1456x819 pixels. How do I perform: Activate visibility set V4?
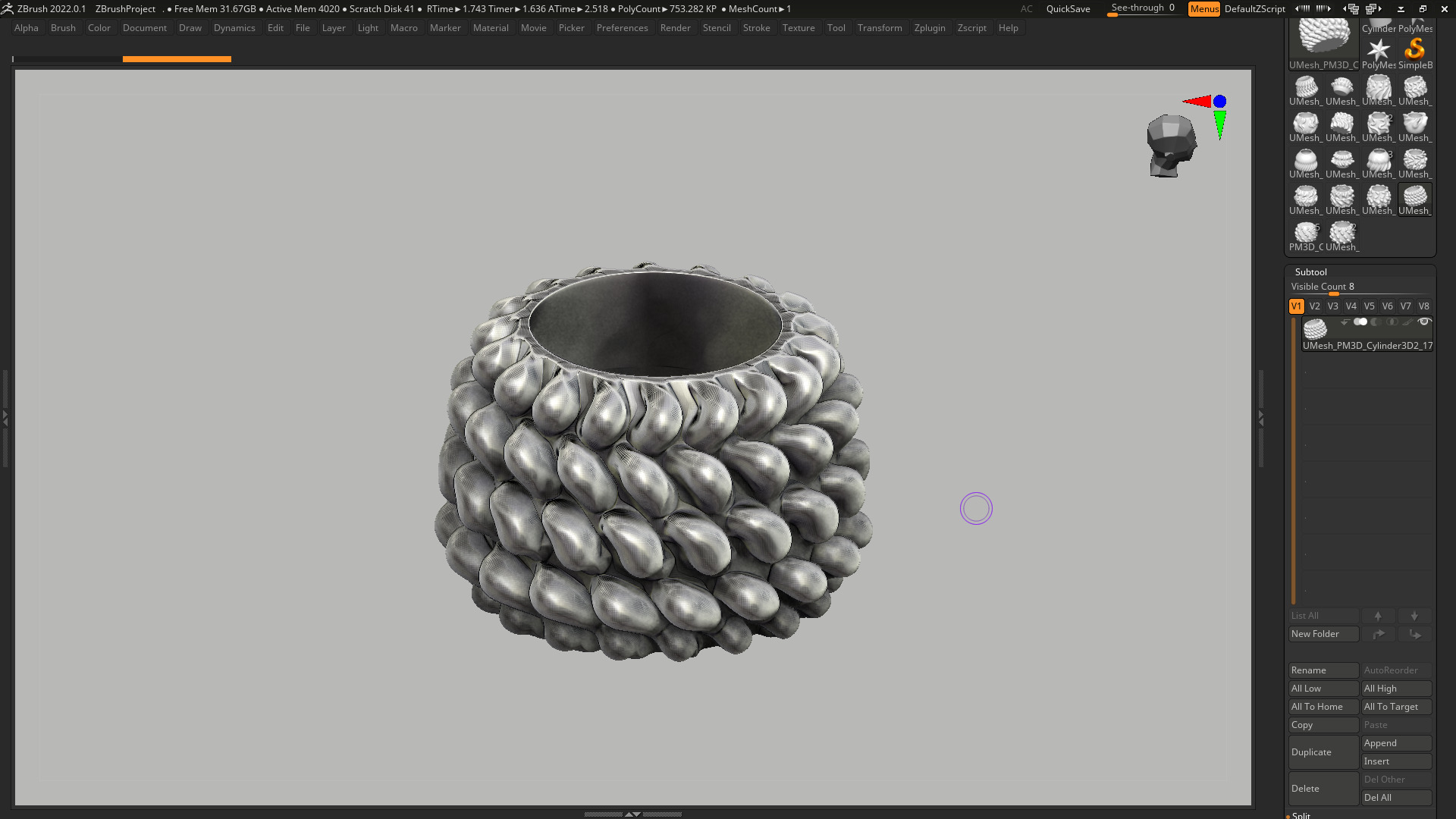tap(1351, 306)
